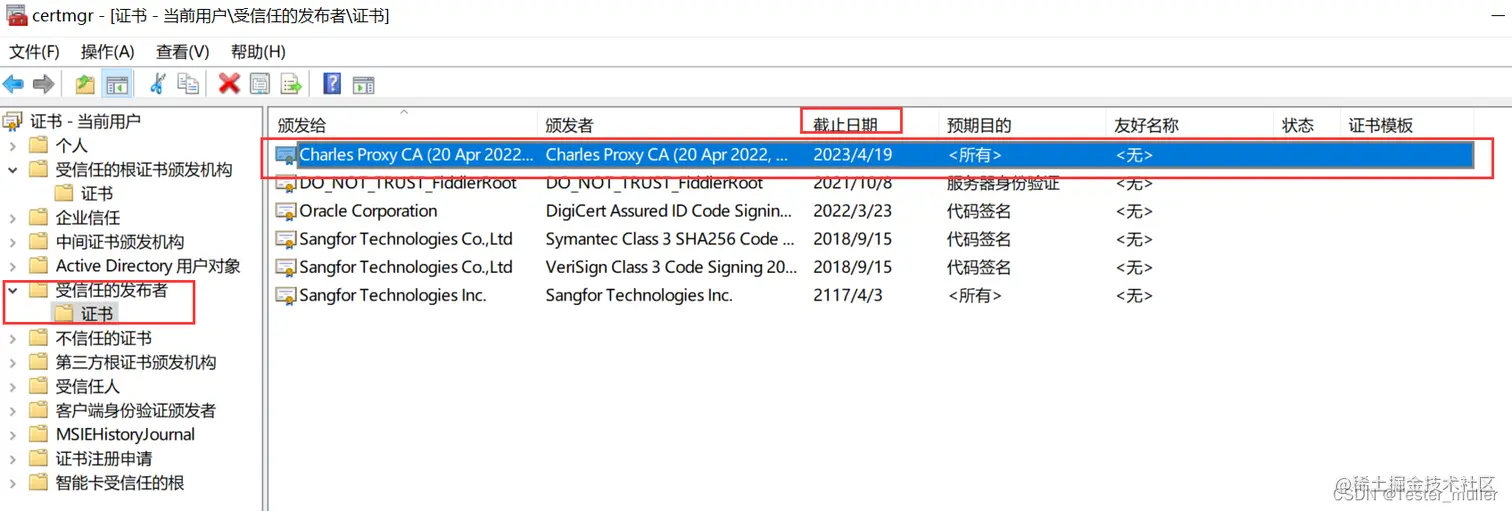Collapse the 受信任的发布者 node arrow
Viewport: 1512px width, 511px height.
pyautogui.click(x=13, y=290)
